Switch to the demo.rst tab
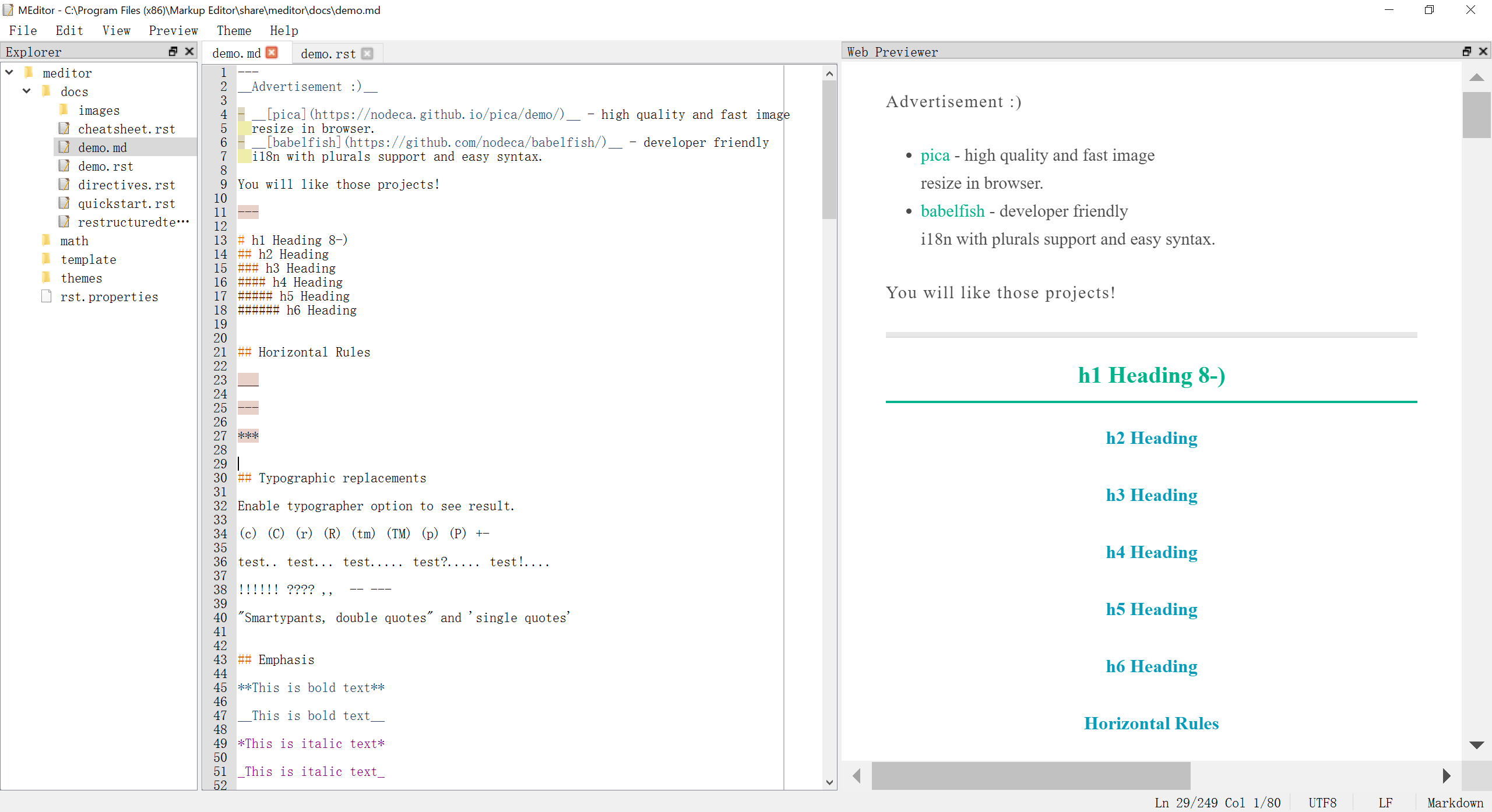1492x812 pixels. click(328, 54)
